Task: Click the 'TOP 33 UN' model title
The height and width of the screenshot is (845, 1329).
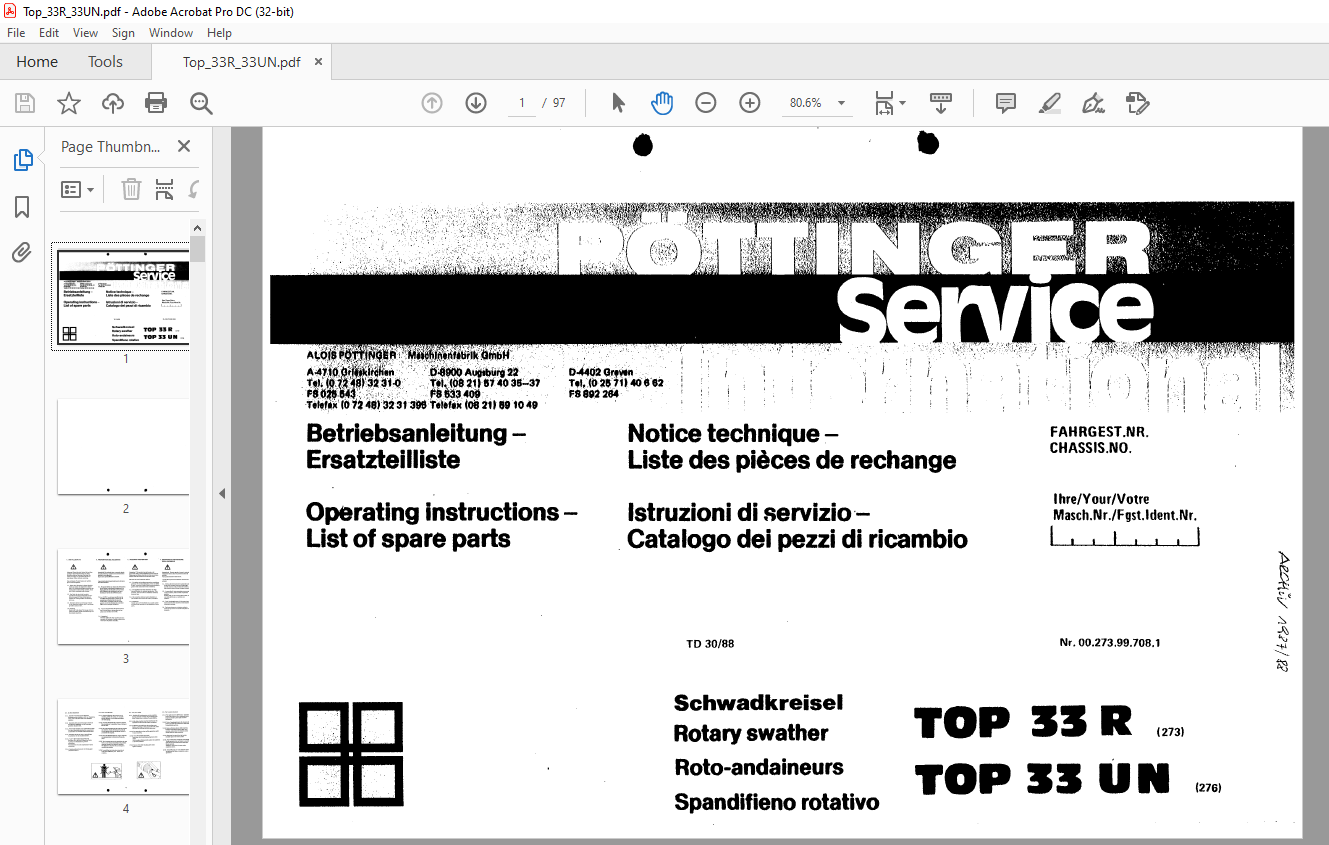Action: coord(1042,779)
